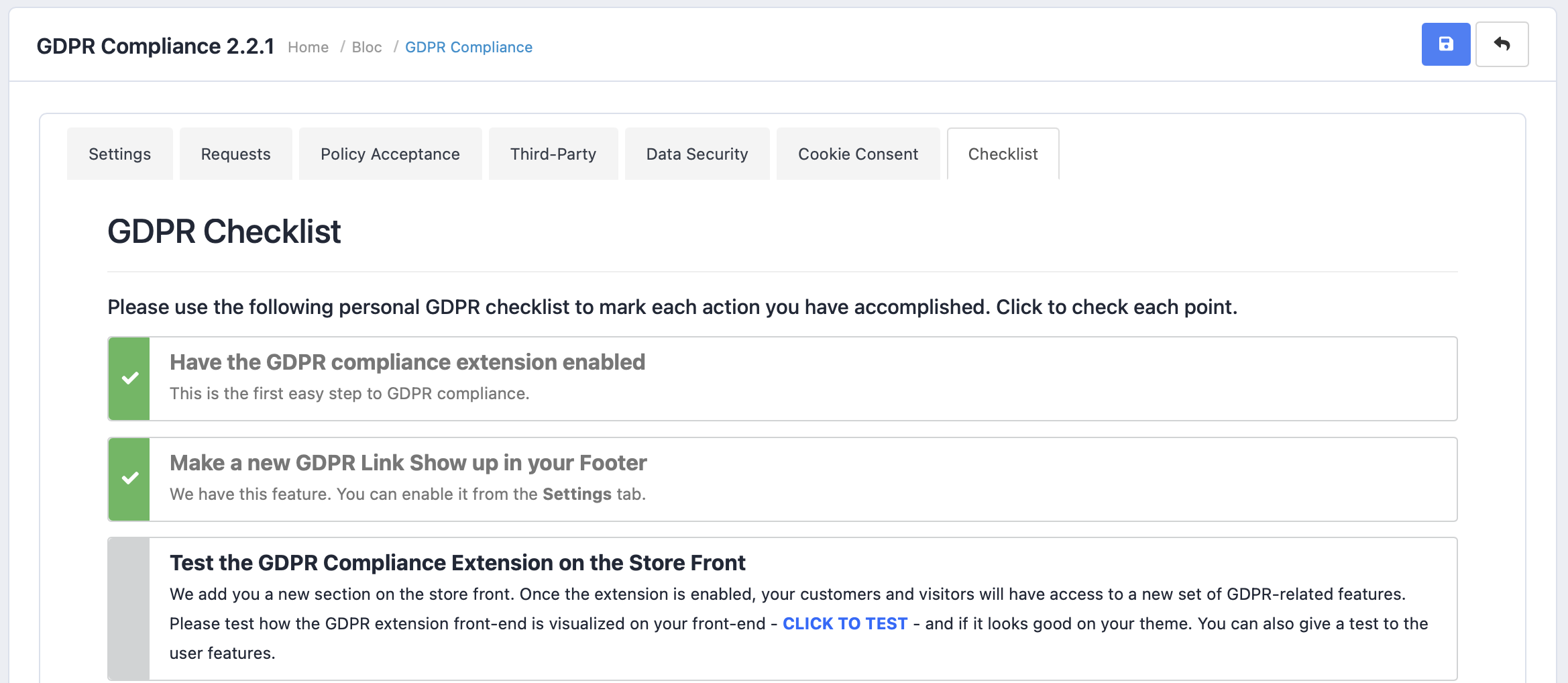Open the Cookie Consent tab

click(x=858, y=154)
